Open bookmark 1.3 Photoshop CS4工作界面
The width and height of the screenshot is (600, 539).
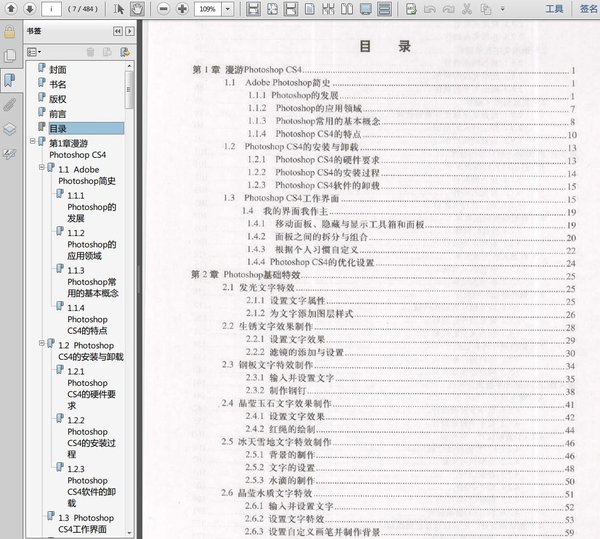pos(86,524)
